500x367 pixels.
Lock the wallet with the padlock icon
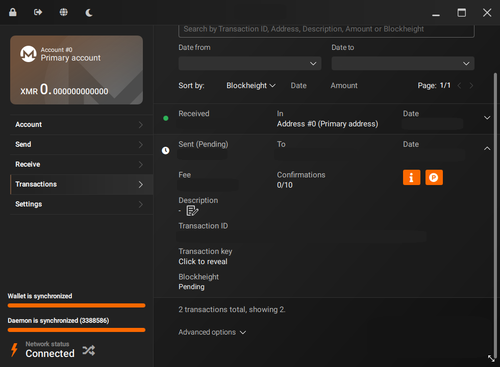coord(13,12)
